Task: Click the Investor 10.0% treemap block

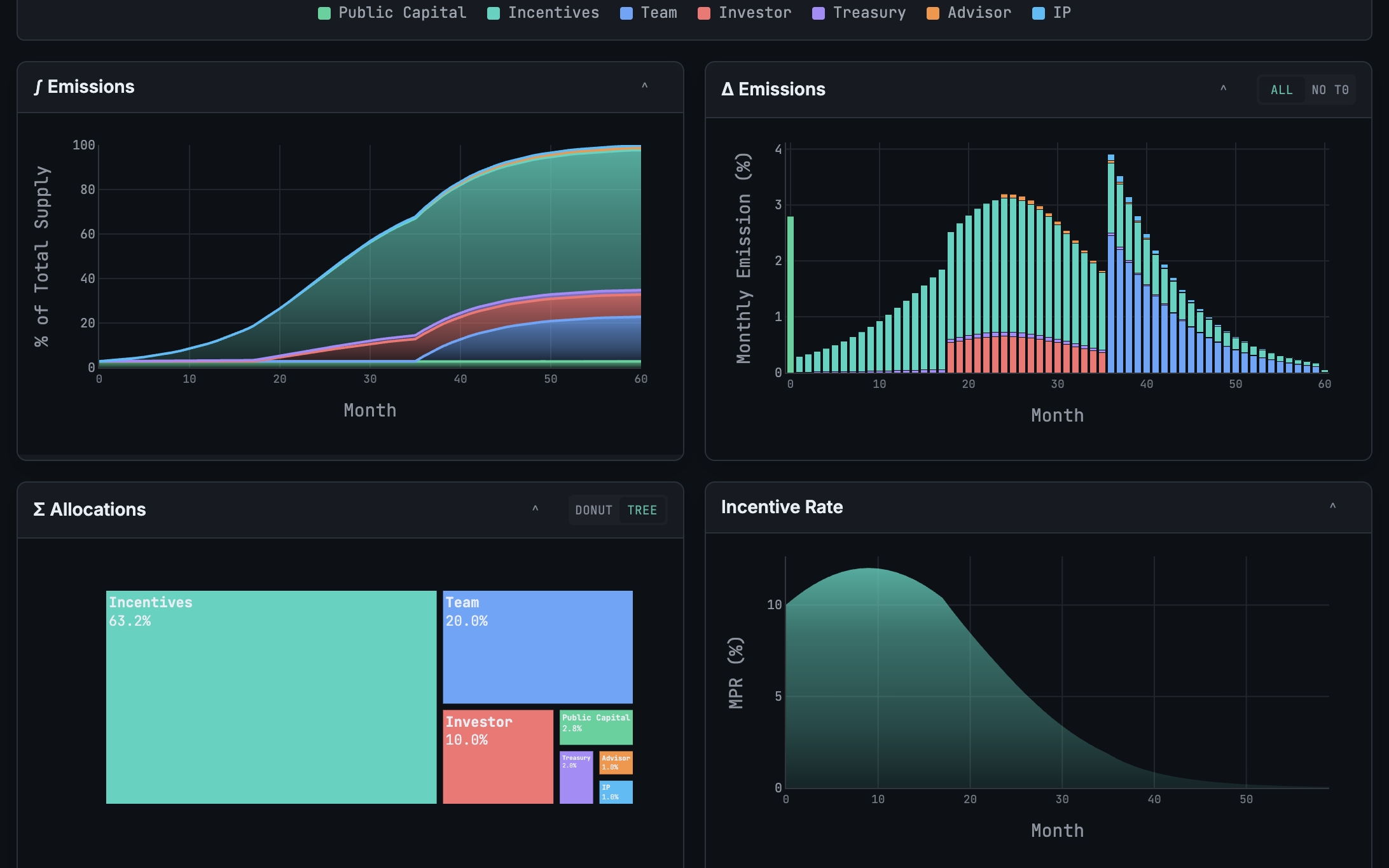Action: pos(498,757)
